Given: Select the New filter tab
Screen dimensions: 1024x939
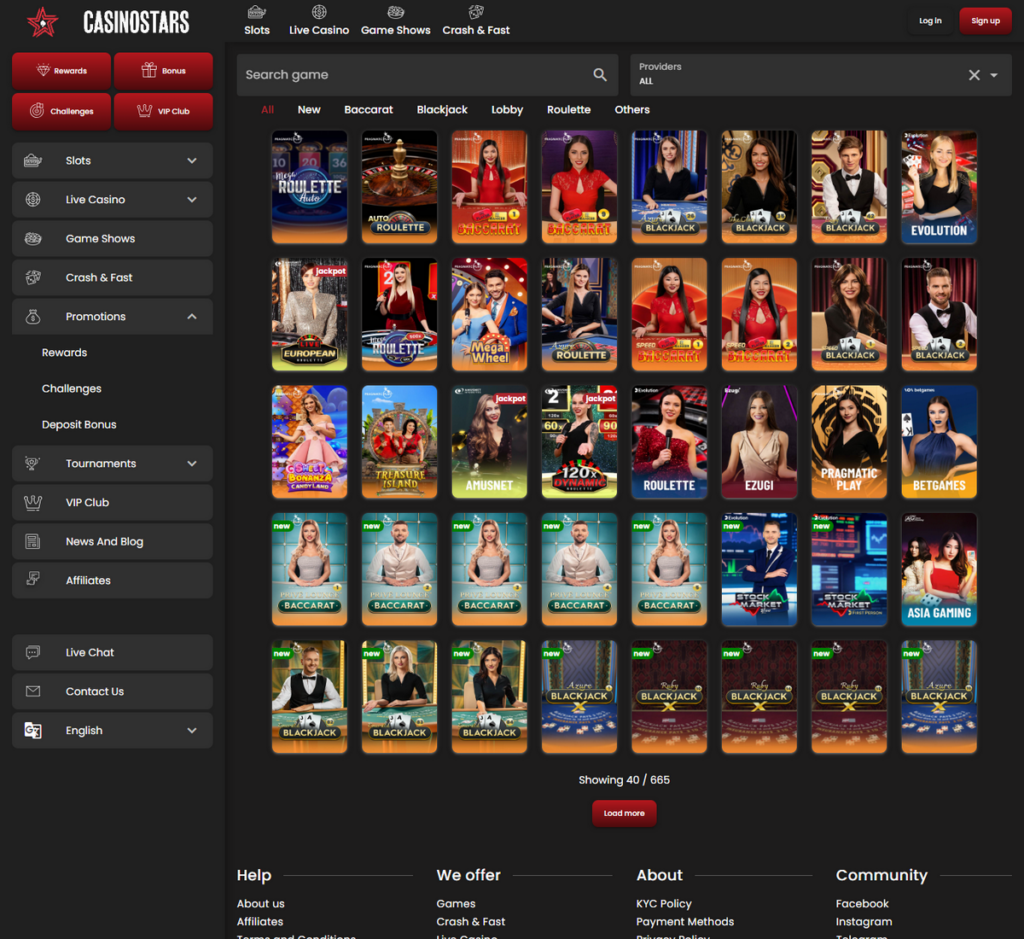Looking at the screenshot, I should pyautogui.click(x=309, y=110).
